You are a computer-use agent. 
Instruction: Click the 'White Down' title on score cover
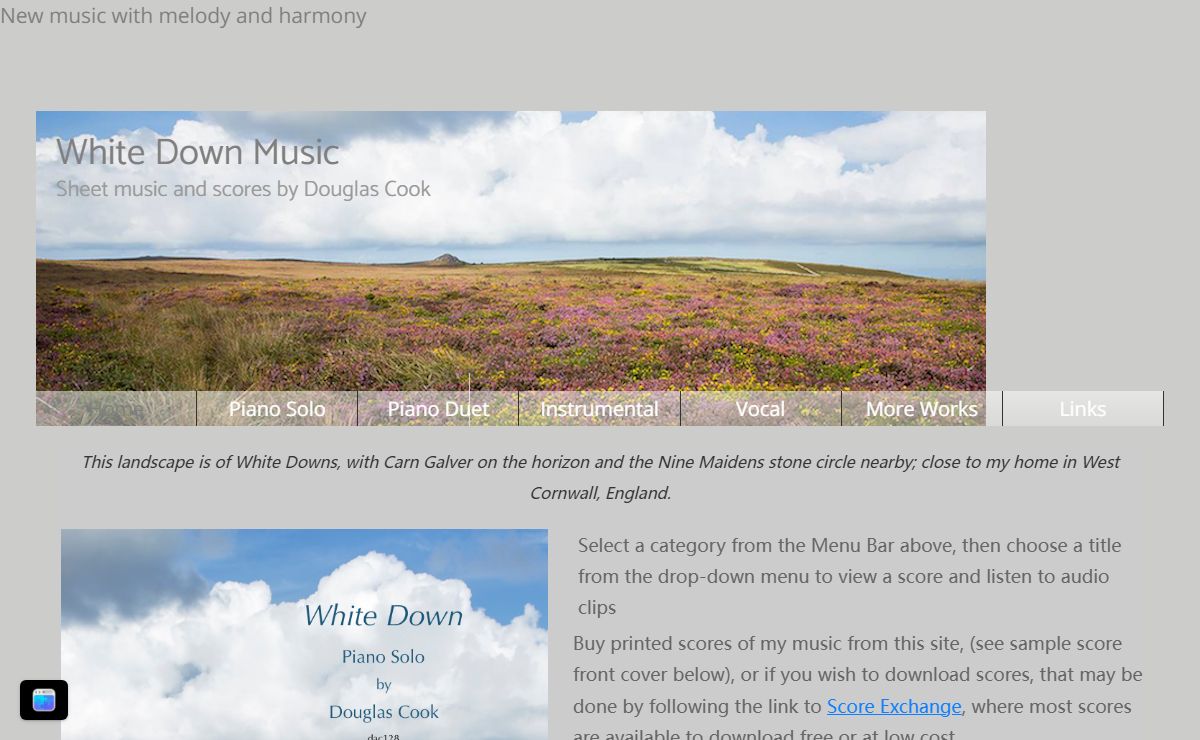(383, 615)
